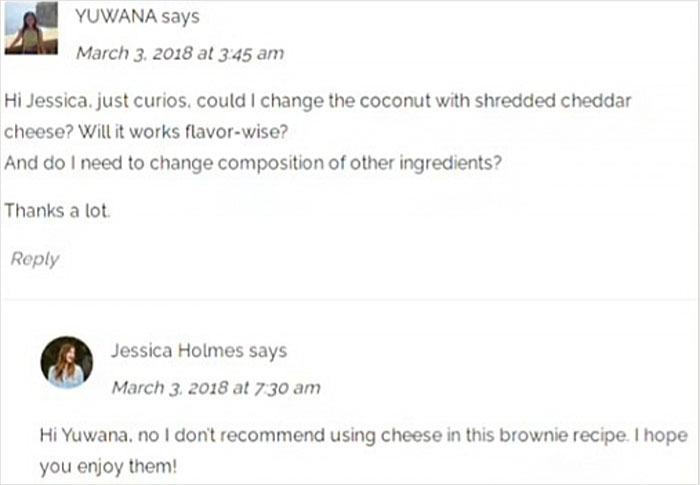
Task: Click the 'you enjoy them!' closing line
Action: tap(108, 467)
